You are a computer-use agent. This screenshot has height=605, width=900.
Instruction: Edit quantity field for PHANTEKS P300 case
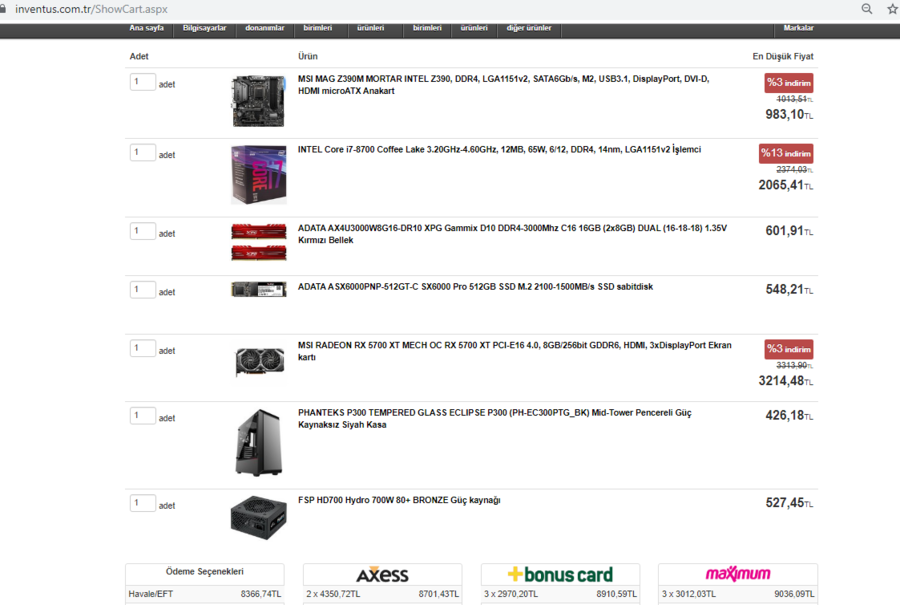coord(142,416)
